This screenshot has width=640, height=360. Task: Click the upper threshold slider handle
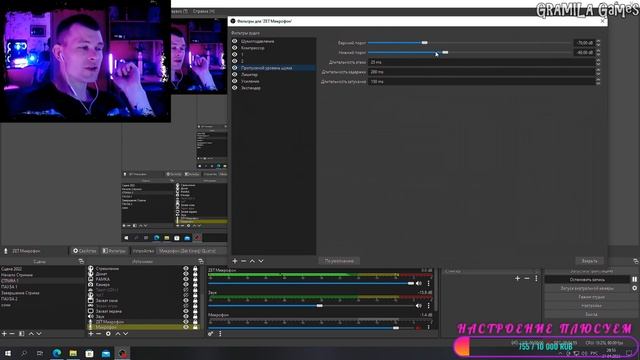click(x=424, y=42)
